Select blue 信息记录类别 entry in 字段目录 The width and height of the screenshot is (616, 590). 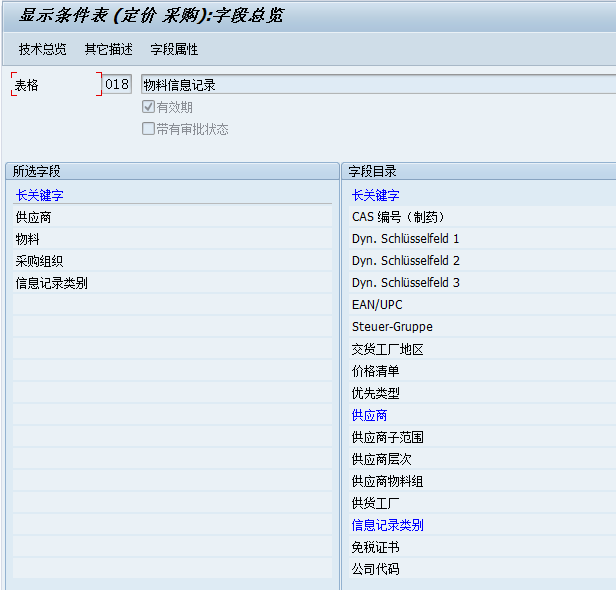(x=482, y=525)
